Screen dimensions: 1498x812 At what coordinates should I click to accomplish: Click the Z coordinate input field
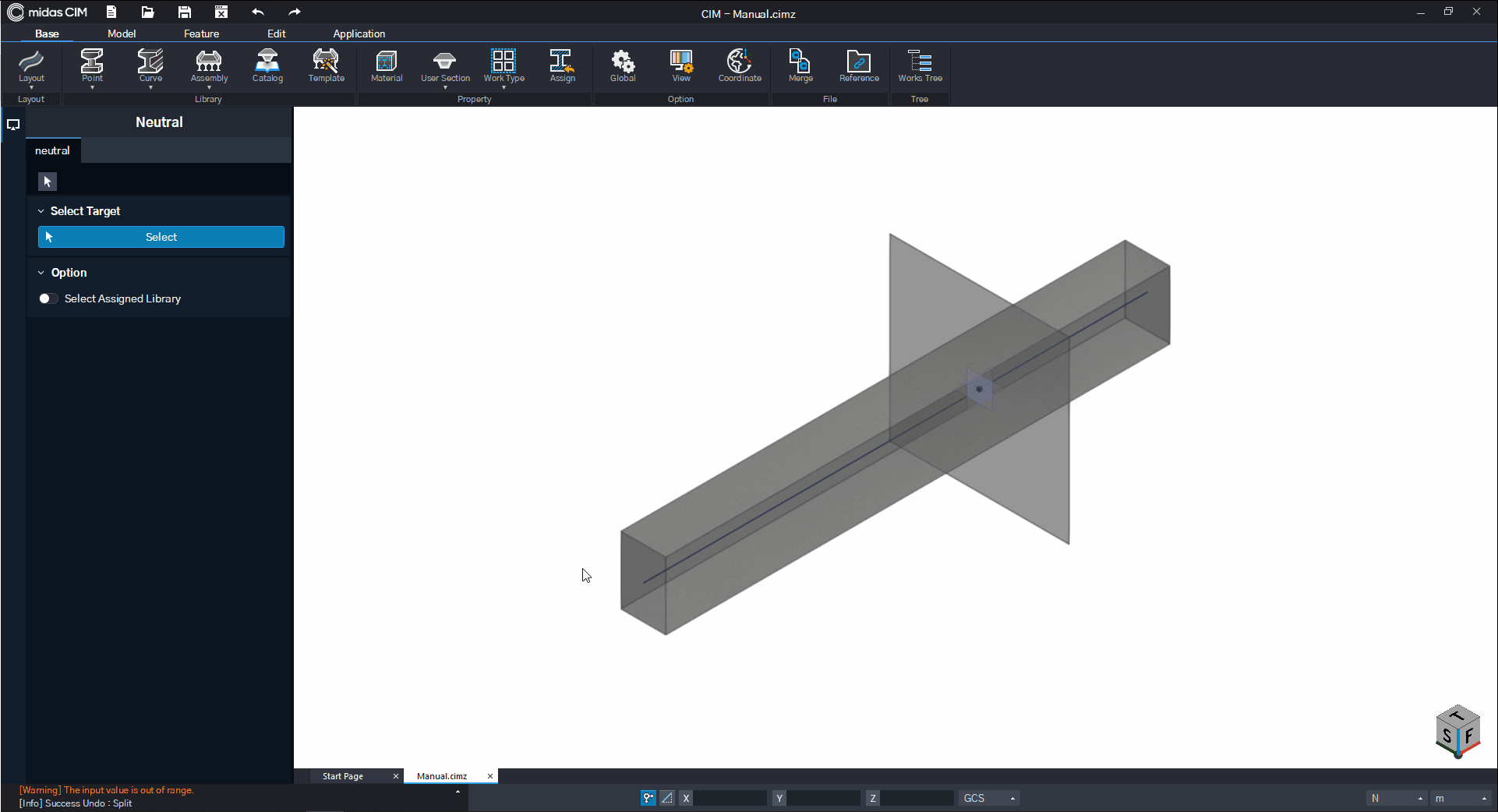pos(917,798)
